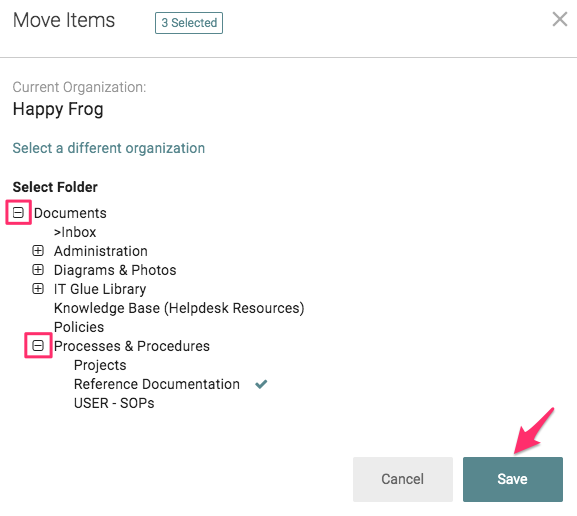
Task: Close the Move Items dialog
Action: click(x=560, y=19)
